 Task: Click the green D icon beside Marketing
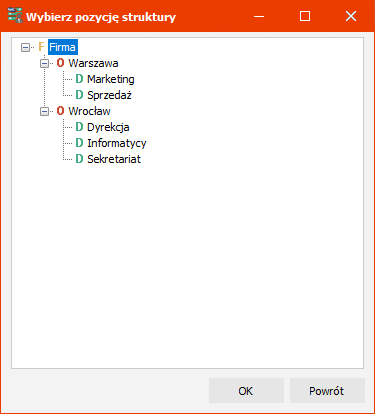(79, 79)
